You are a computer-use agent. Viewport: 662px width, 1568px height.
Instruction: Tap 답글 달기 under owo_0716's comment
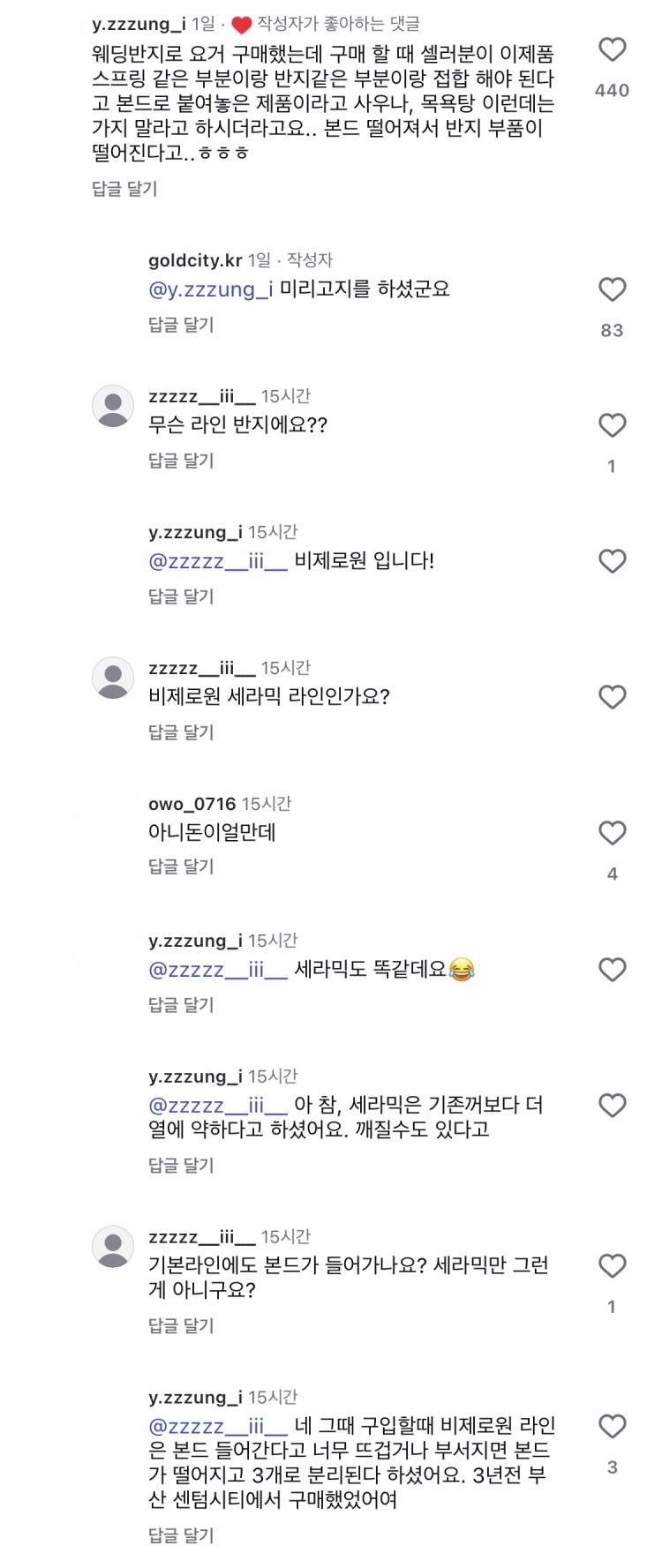pos(181,867)
